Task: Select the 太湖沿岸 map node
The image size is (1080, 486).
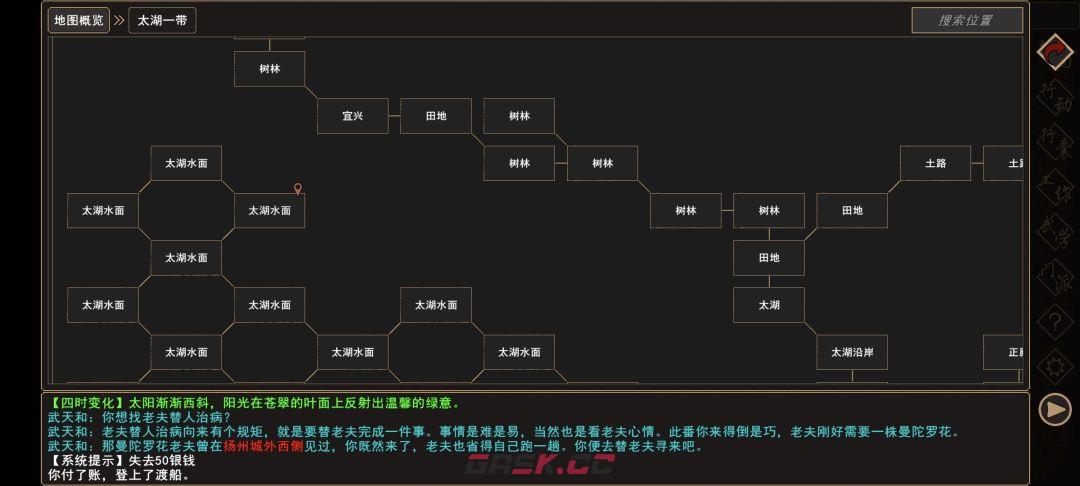Action: coord(852,352)
